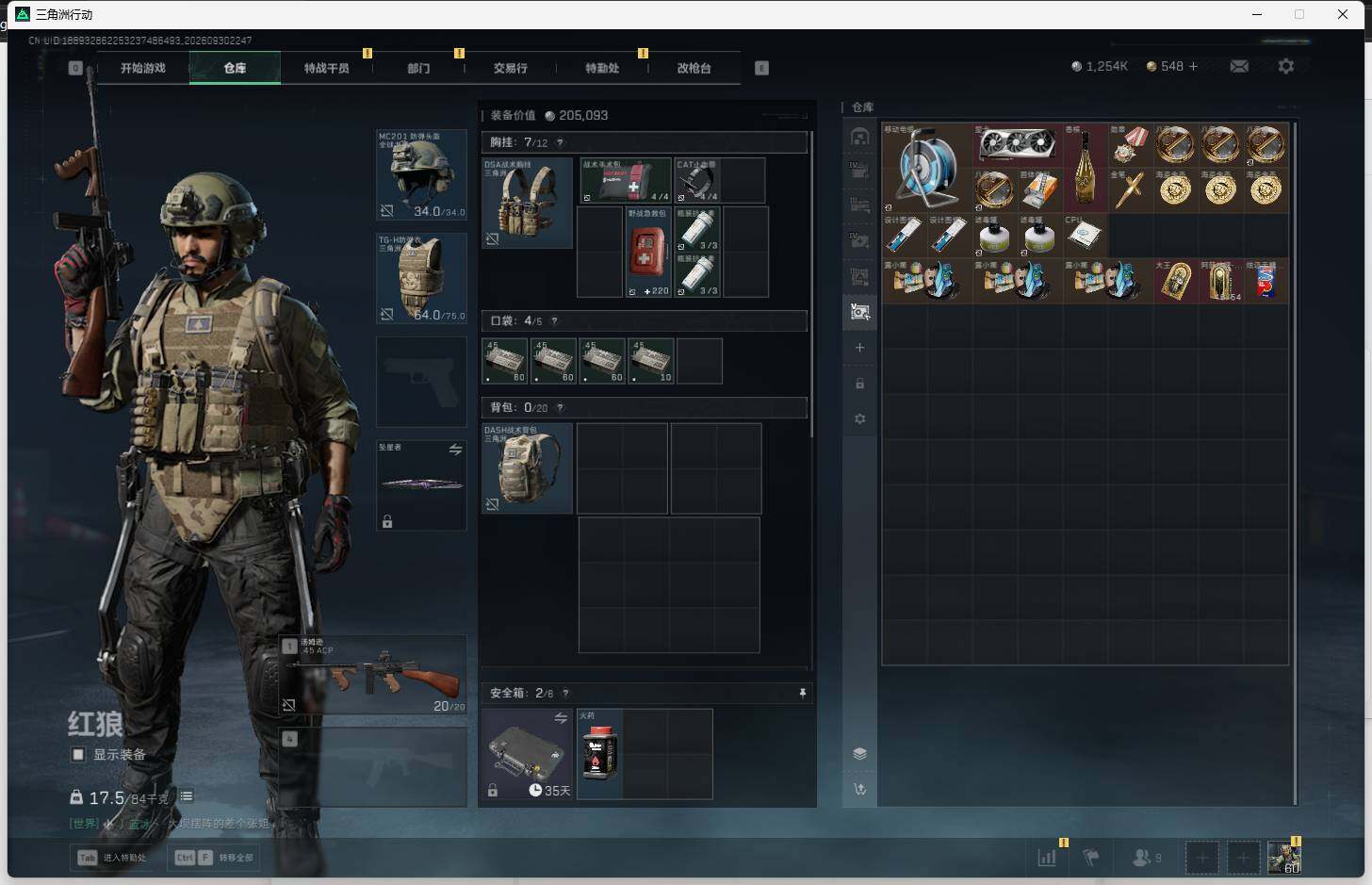Open the statistics bar chart icon
The width and height of the screenshot is (1372, 885).
pos(1047,858)
